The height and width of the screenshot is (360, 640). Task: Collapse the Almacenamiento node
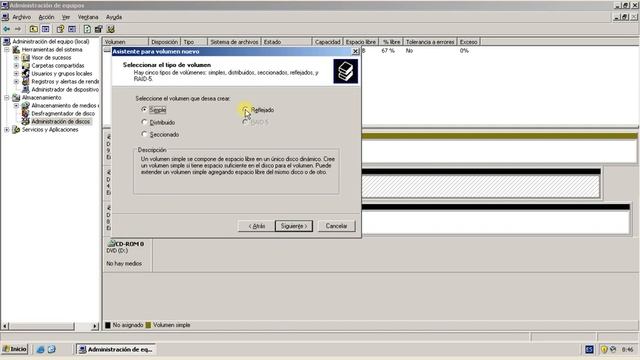click(7, 98)
